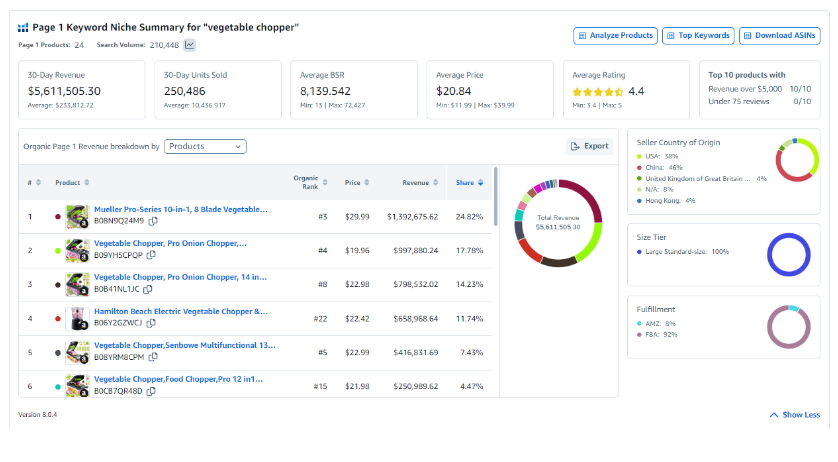Click the Hamilton Beach chopper product thumbnail
Viewport: 838px width, 462px height.
point(77,318)
